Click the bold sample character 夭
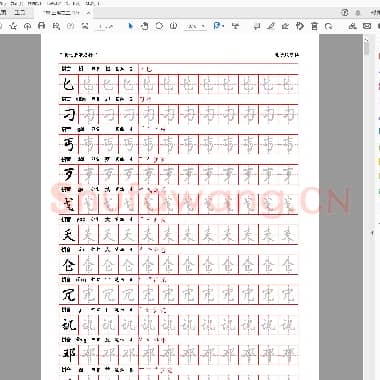 click(x=69, y=234)
